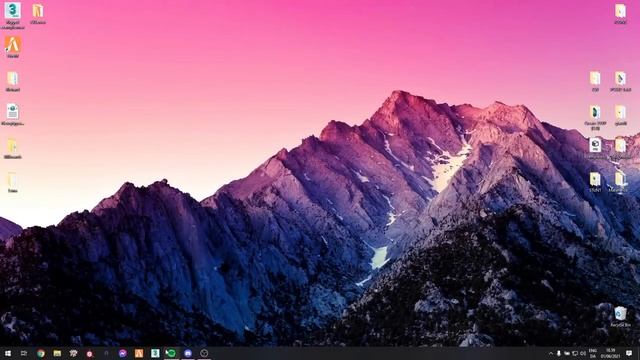Select the teal number 3 desktop shortcut
The height and width of the screenshot is (360, 640).
click(13, 16)
